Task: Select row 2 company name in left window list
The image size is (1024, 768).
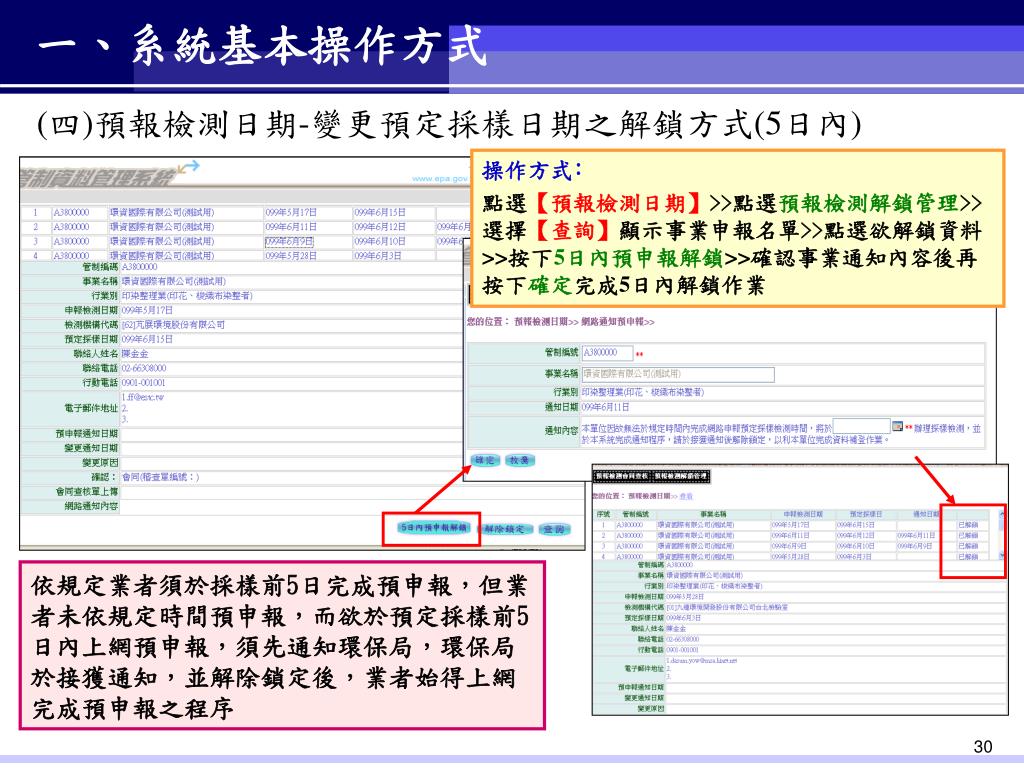Action: point(162,227)
